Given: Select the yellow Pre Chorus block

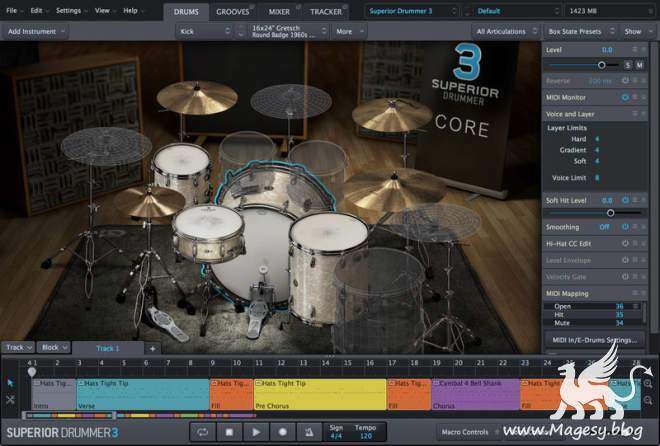Looking at the screenshot, I should coord(320,394).
